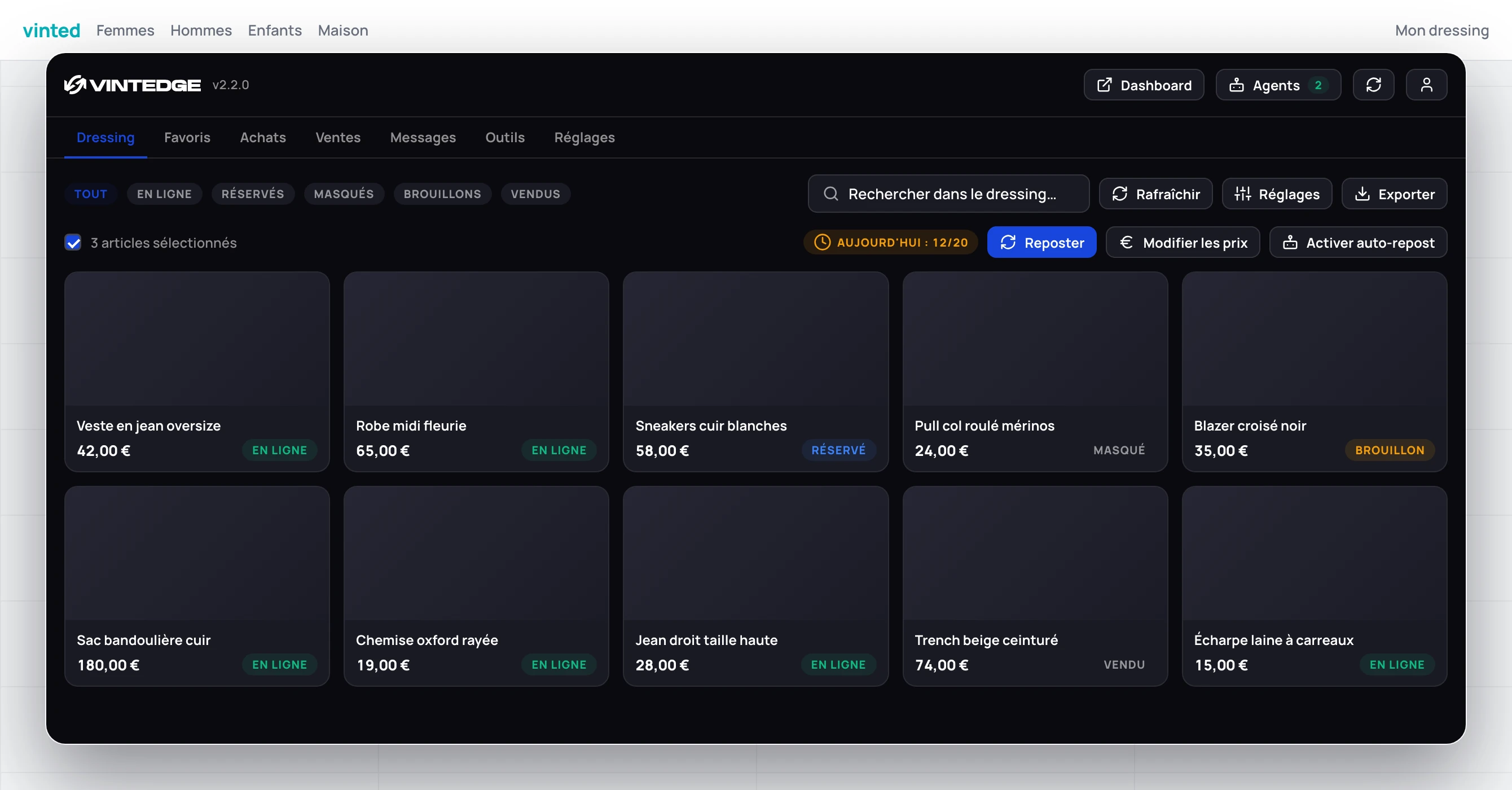The image size is (1512, 790).
Task: Open Robe midi fleurie thumbnail
Action: pyautogui.click(x=476, y=339)
